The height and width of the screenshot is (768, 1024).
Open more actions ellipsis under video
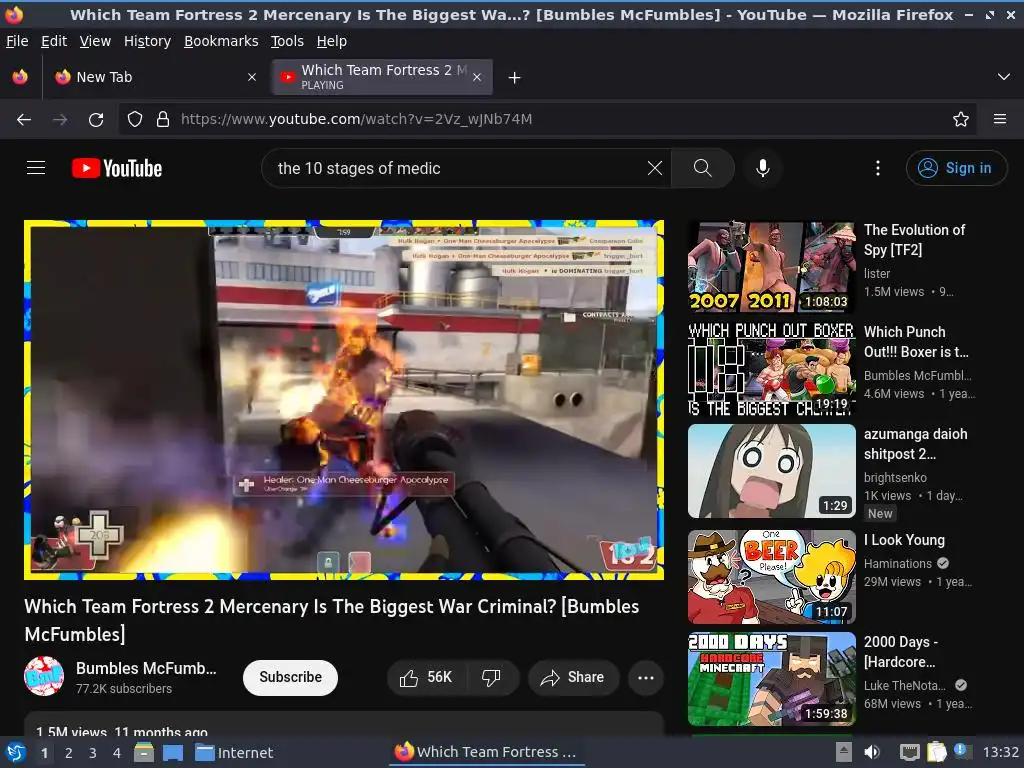[646, 677]
